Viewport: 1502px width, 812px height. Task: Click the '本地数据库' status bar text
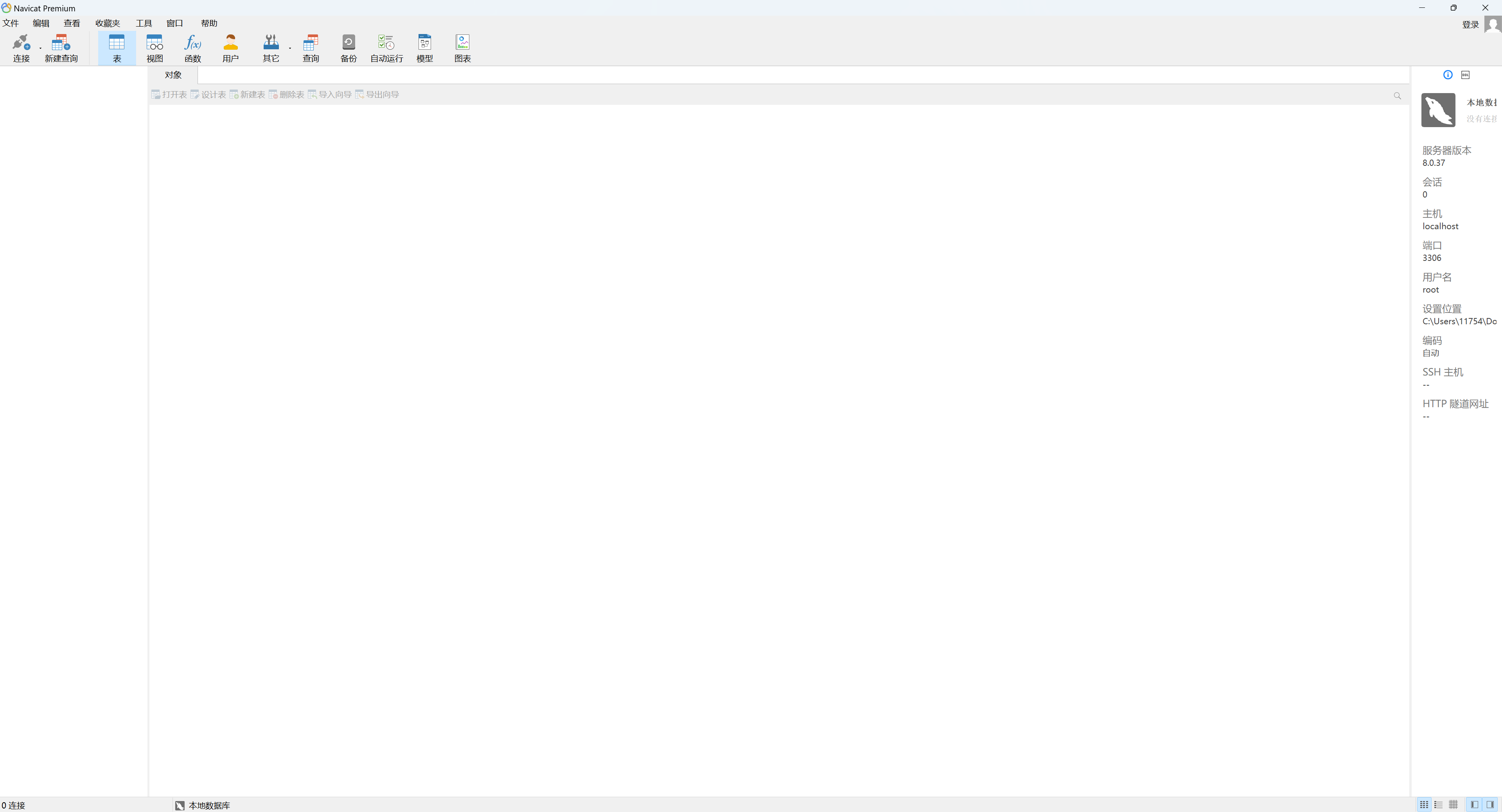point(209,806)
